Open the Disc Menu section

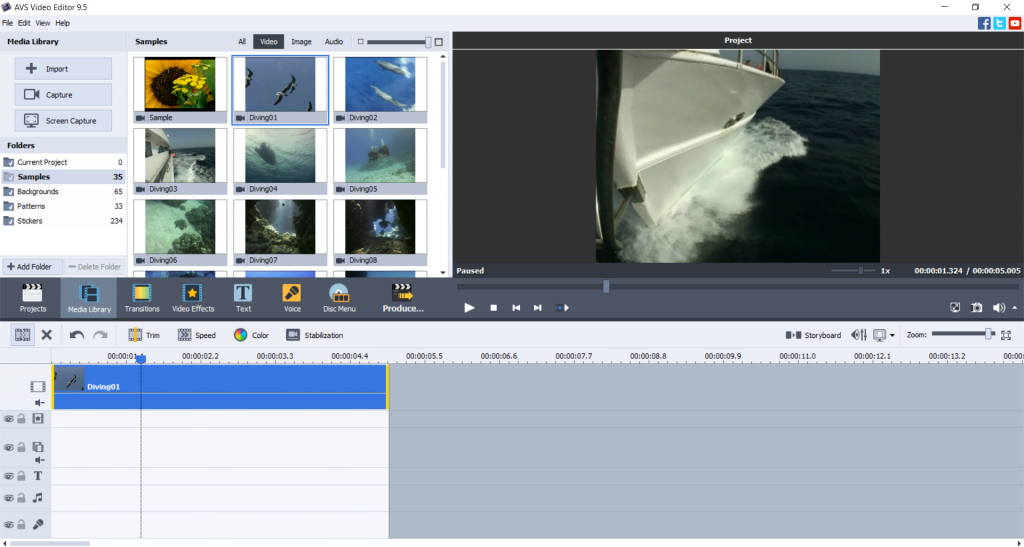[x=339, y=297]
